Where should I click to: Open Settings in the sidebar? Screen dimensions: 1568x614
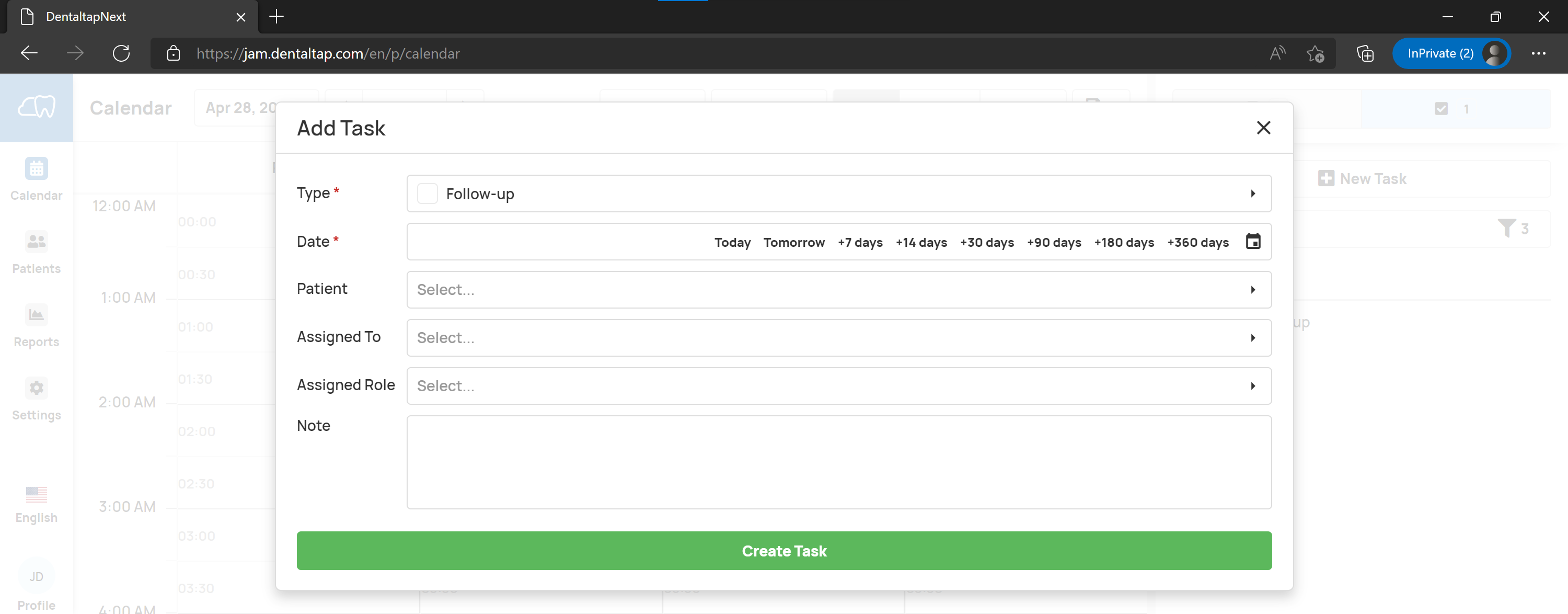(37, 399)
